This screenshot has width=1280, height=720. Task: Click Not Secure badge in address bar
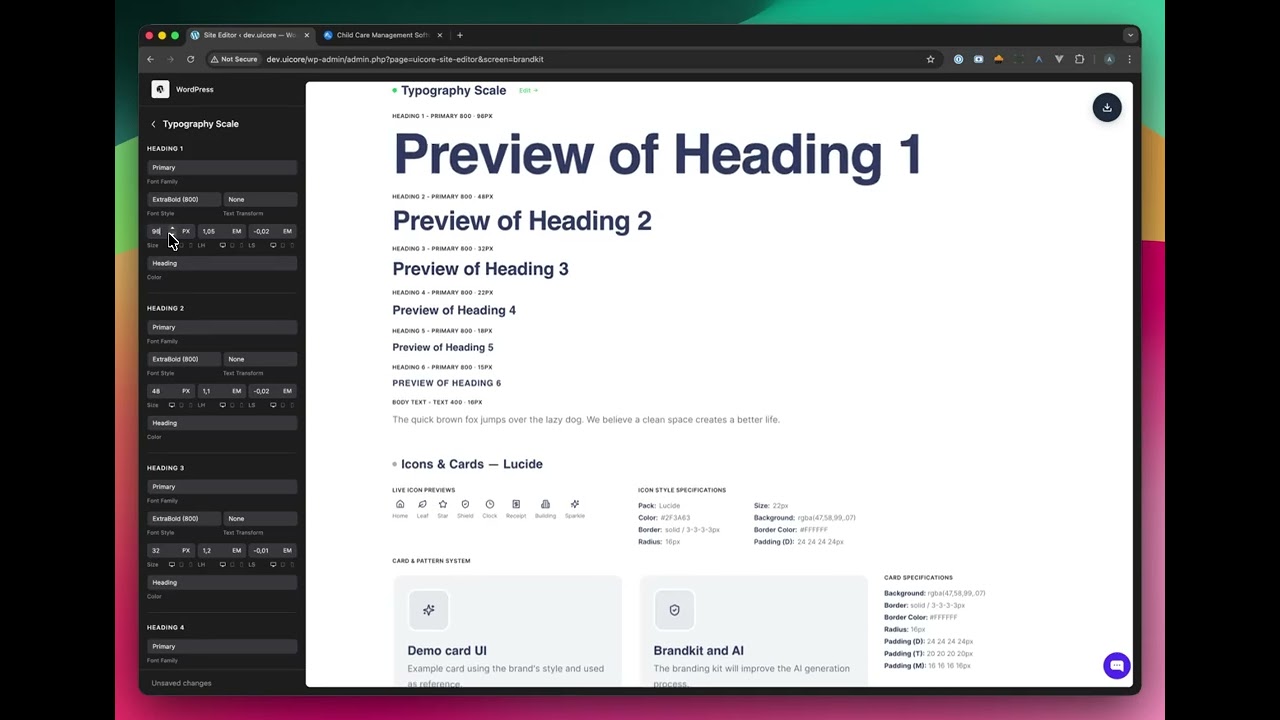click(235, 59)
